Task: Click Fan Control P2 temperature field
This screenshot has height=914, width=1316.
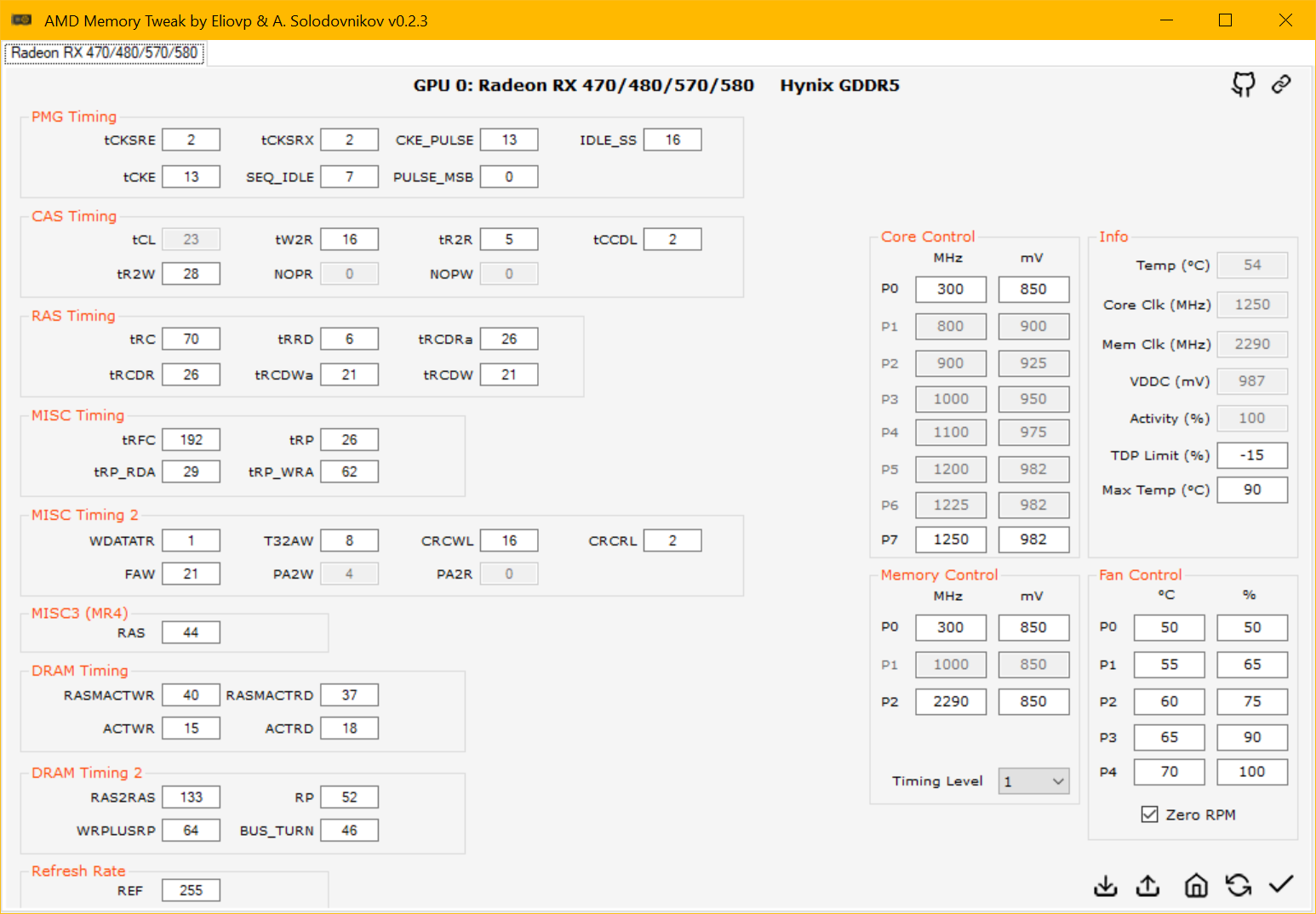Action: point(1170,701)
